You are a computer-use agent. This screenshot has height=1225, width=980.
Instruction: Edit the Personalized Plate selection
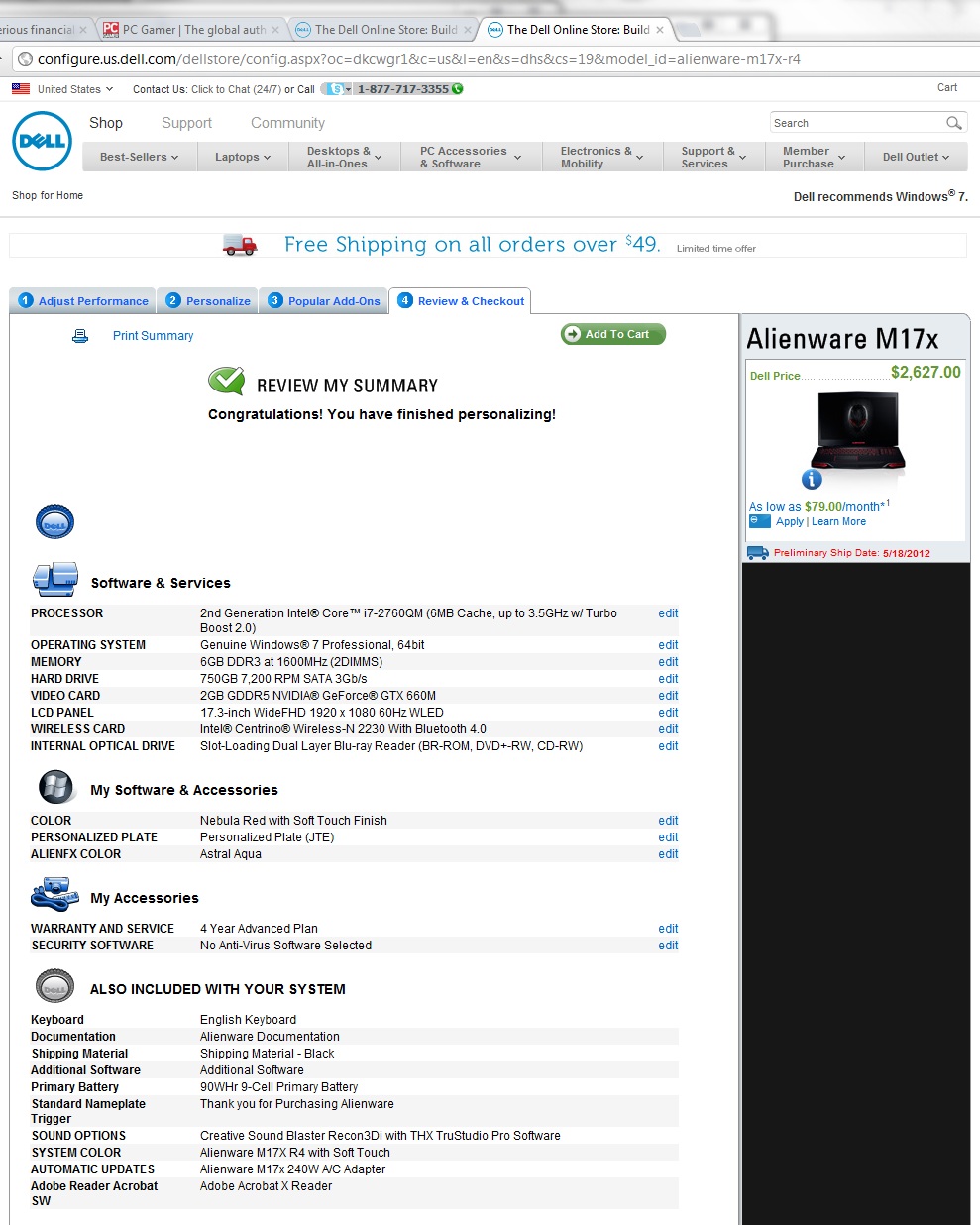click(x=668, y=837)
